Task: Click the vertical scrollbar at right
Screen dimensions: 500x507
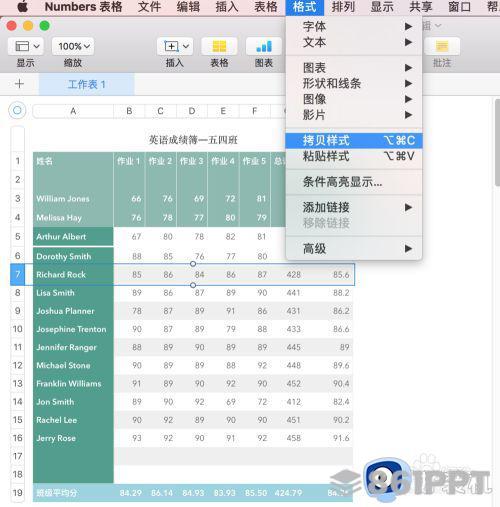Action: (497, 143)
